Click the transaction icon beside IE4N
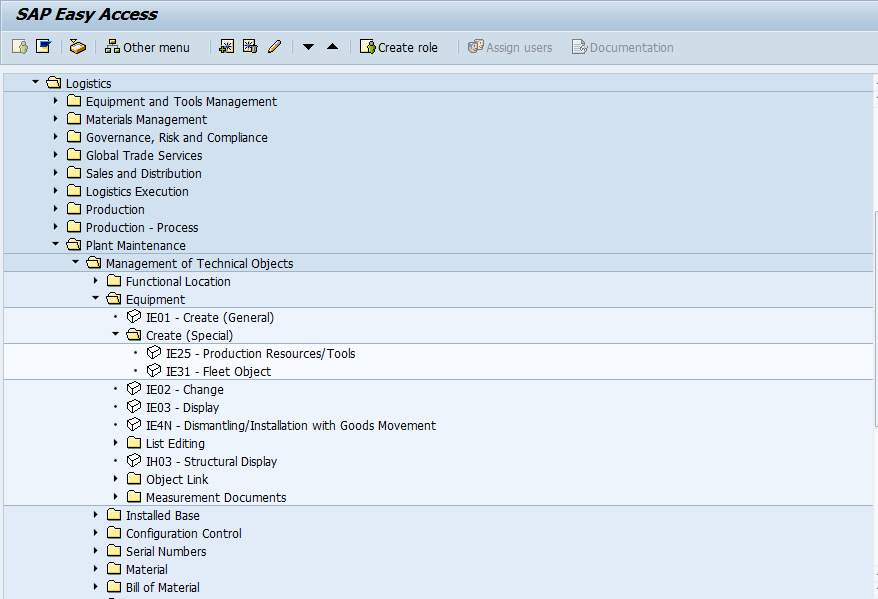 pyautogui.click(x=134, y=425)
